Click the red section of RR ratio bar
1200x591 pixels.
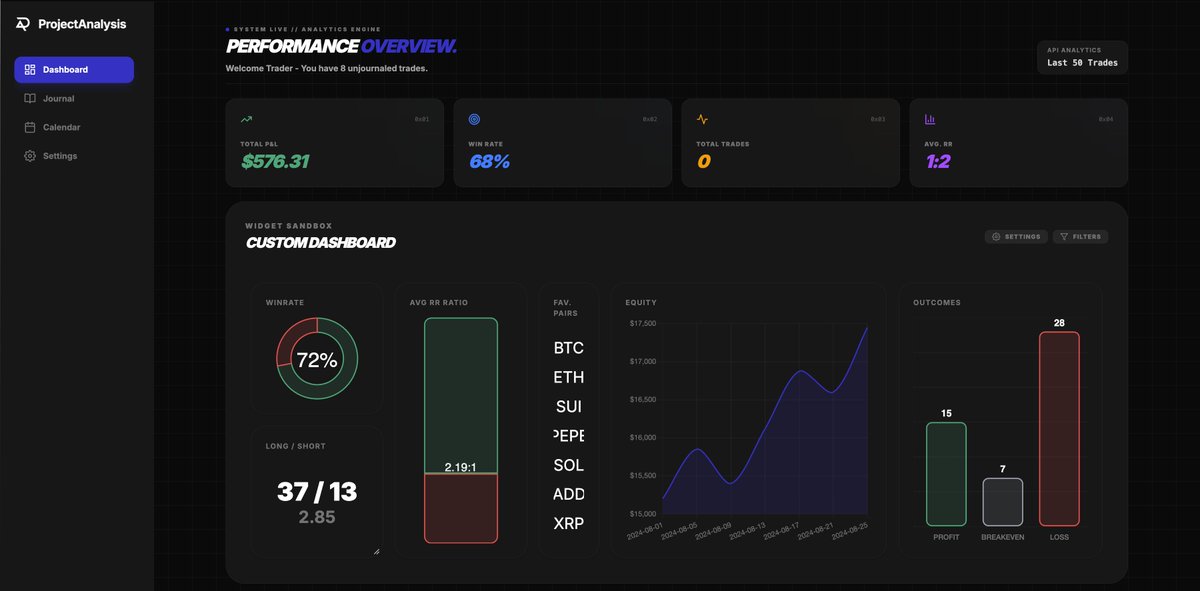[x=461, y=508]
